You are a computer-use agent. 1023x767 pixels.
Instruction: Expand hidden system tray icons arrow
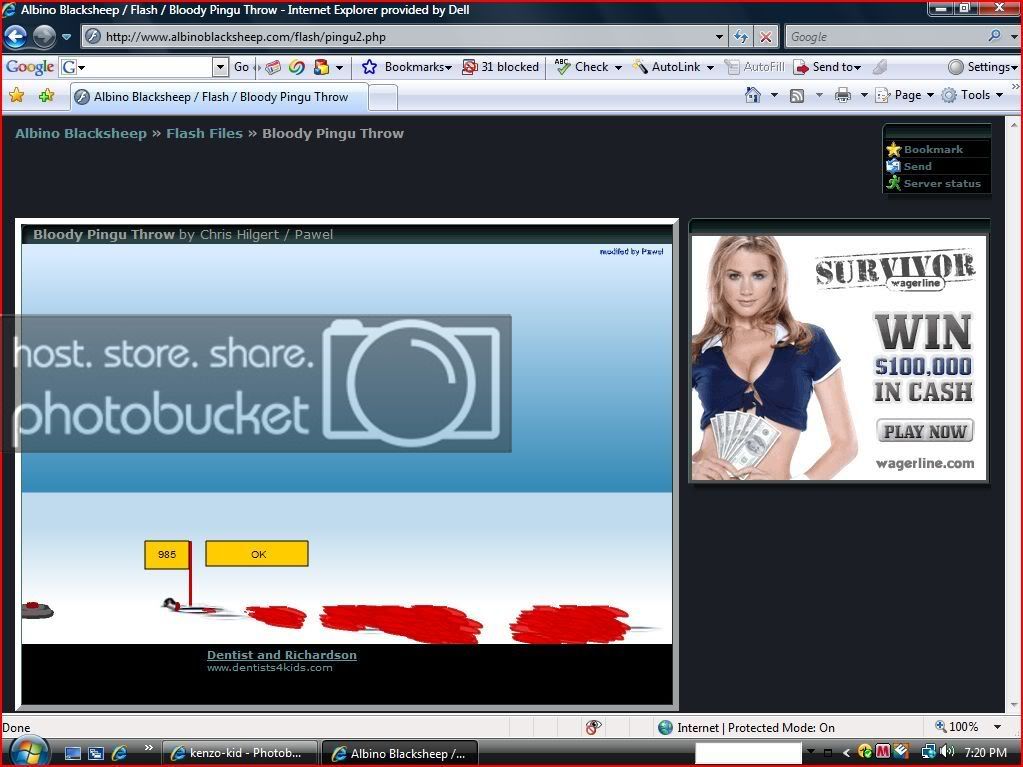846,753
